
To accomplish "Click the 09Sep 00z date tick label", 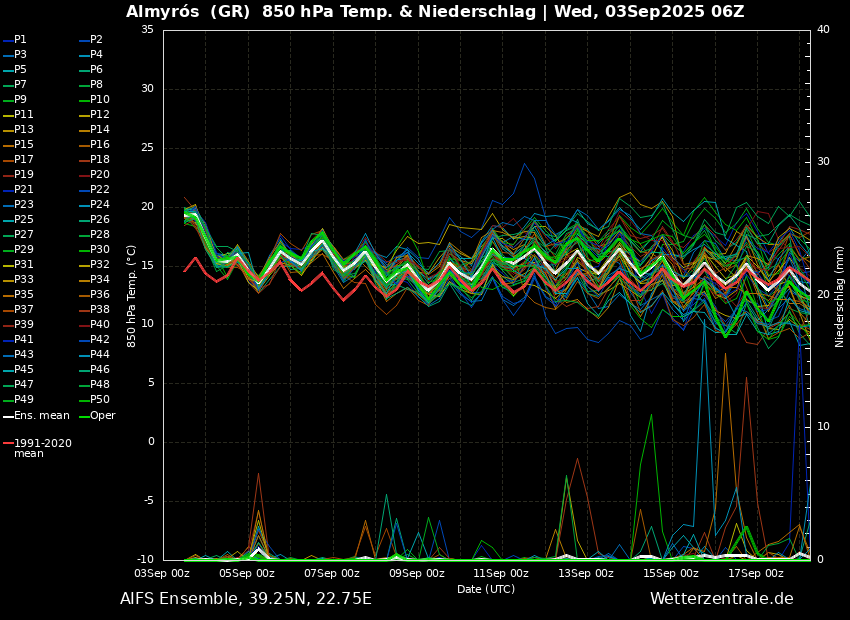I will 417,573.
